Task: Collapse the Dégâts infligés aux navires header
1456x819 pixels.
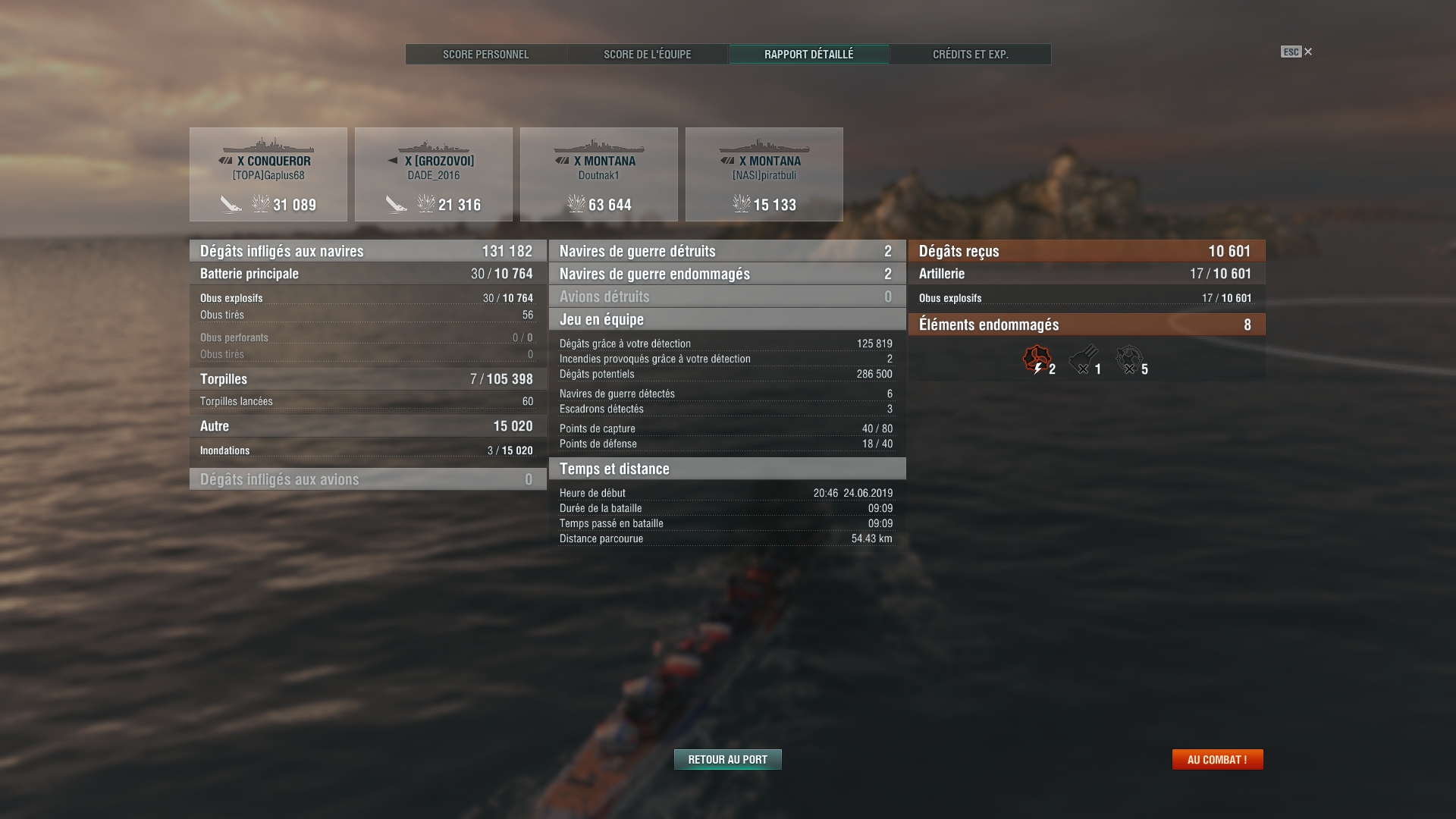Action: pos(368,251)
